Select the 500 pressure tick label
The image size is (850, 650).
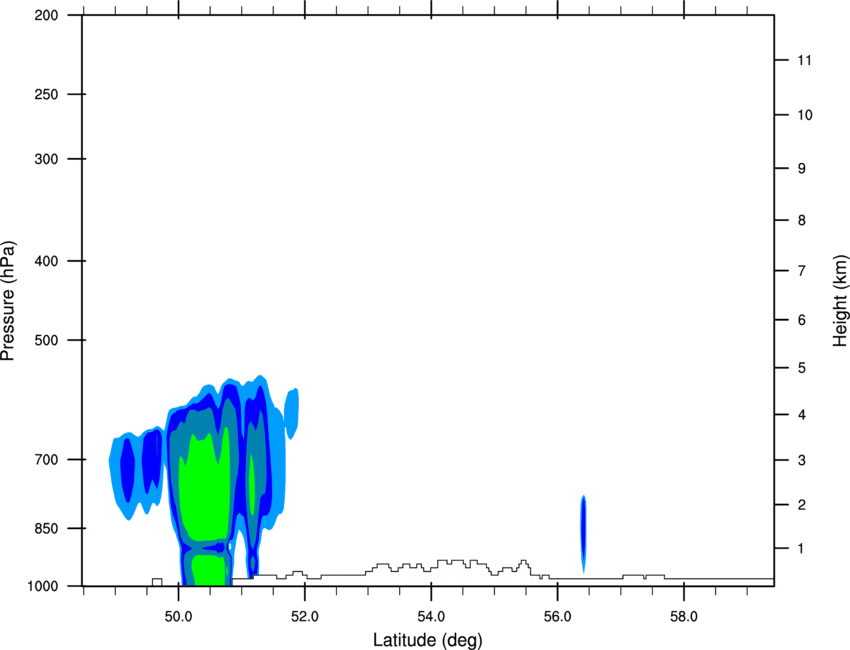click(46, 340)
